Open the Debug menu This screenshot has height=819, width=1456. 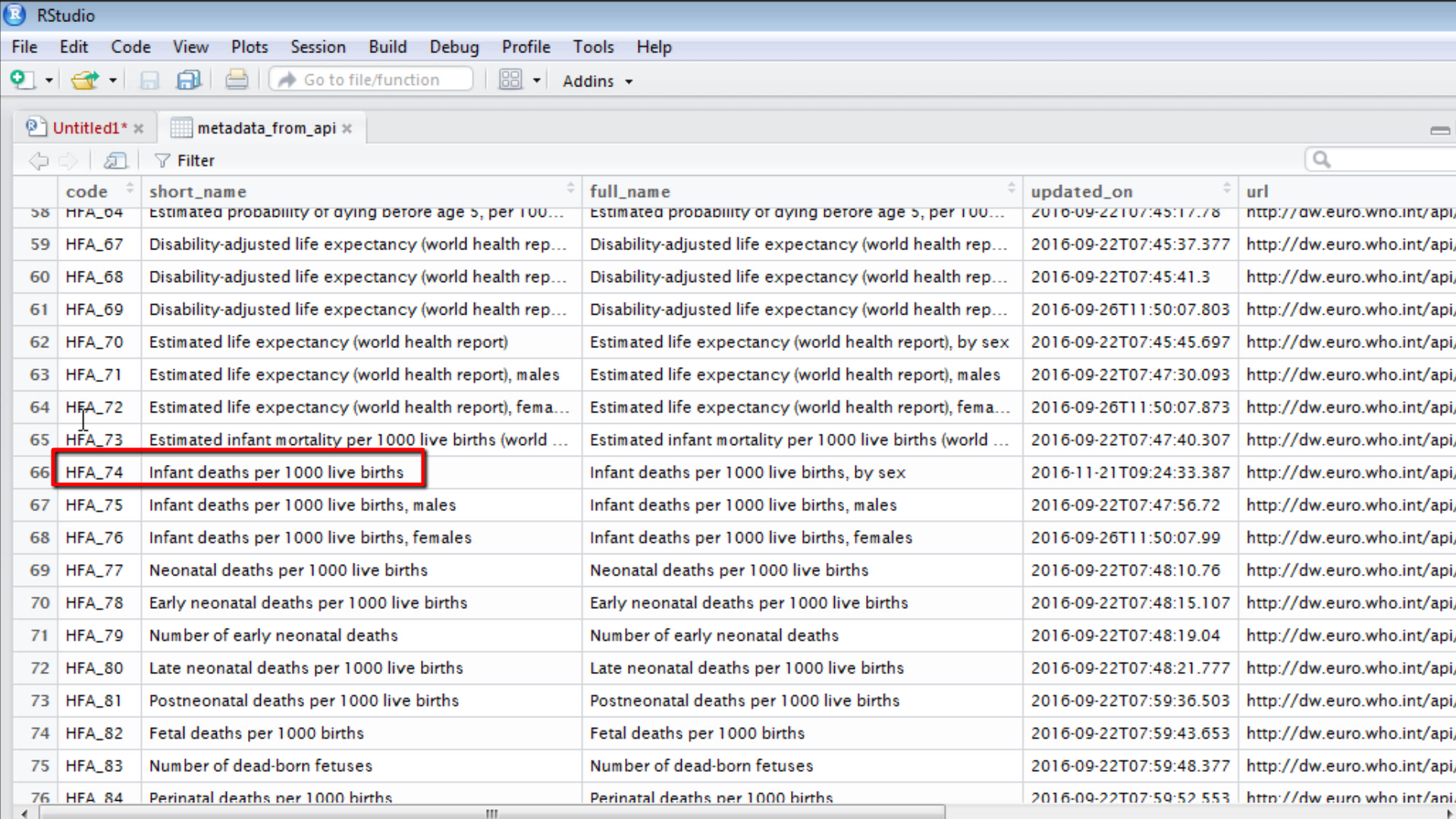point(454,47)
